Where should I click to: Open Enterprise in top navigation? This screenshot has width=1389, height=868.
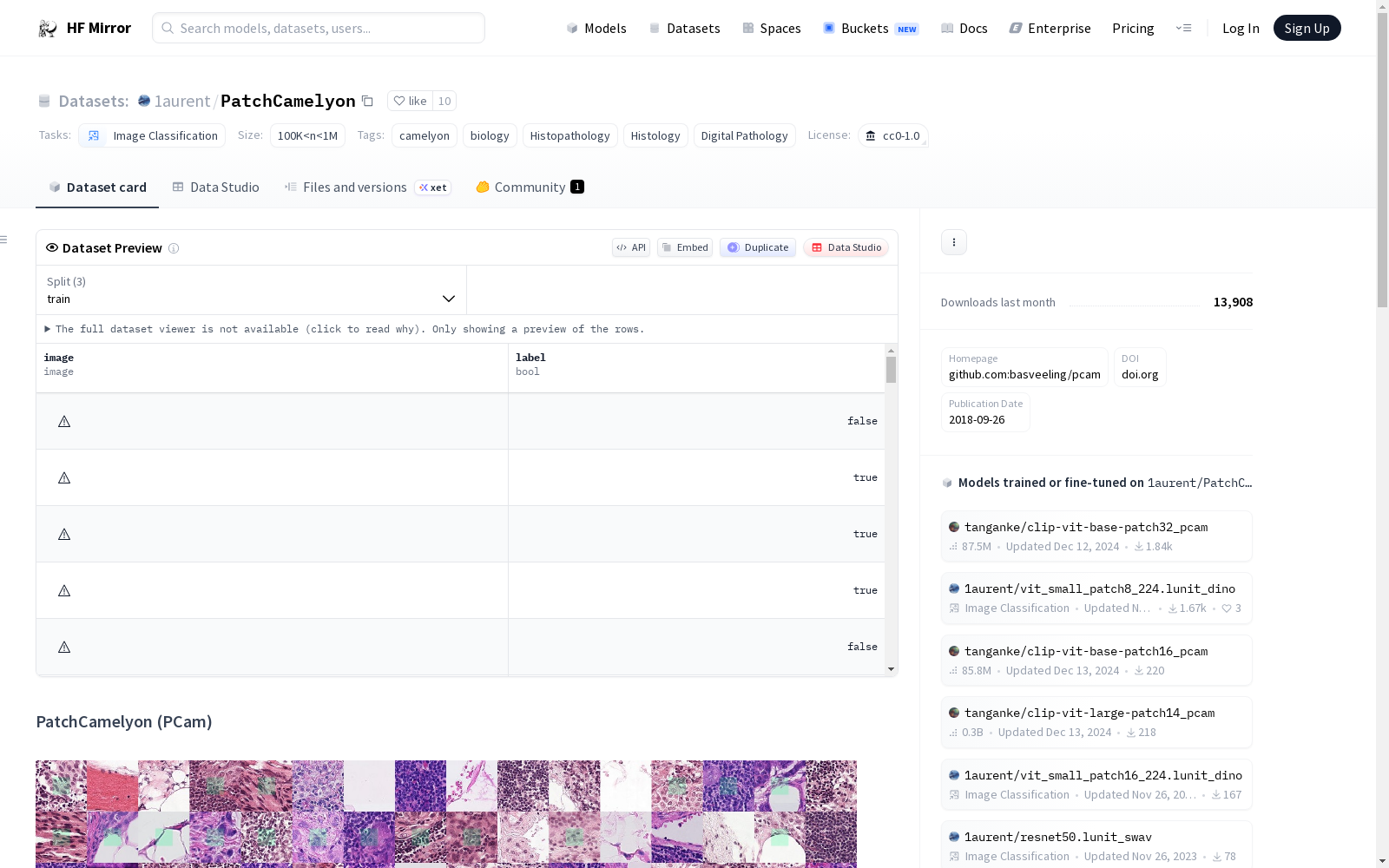click(1050, 28)
